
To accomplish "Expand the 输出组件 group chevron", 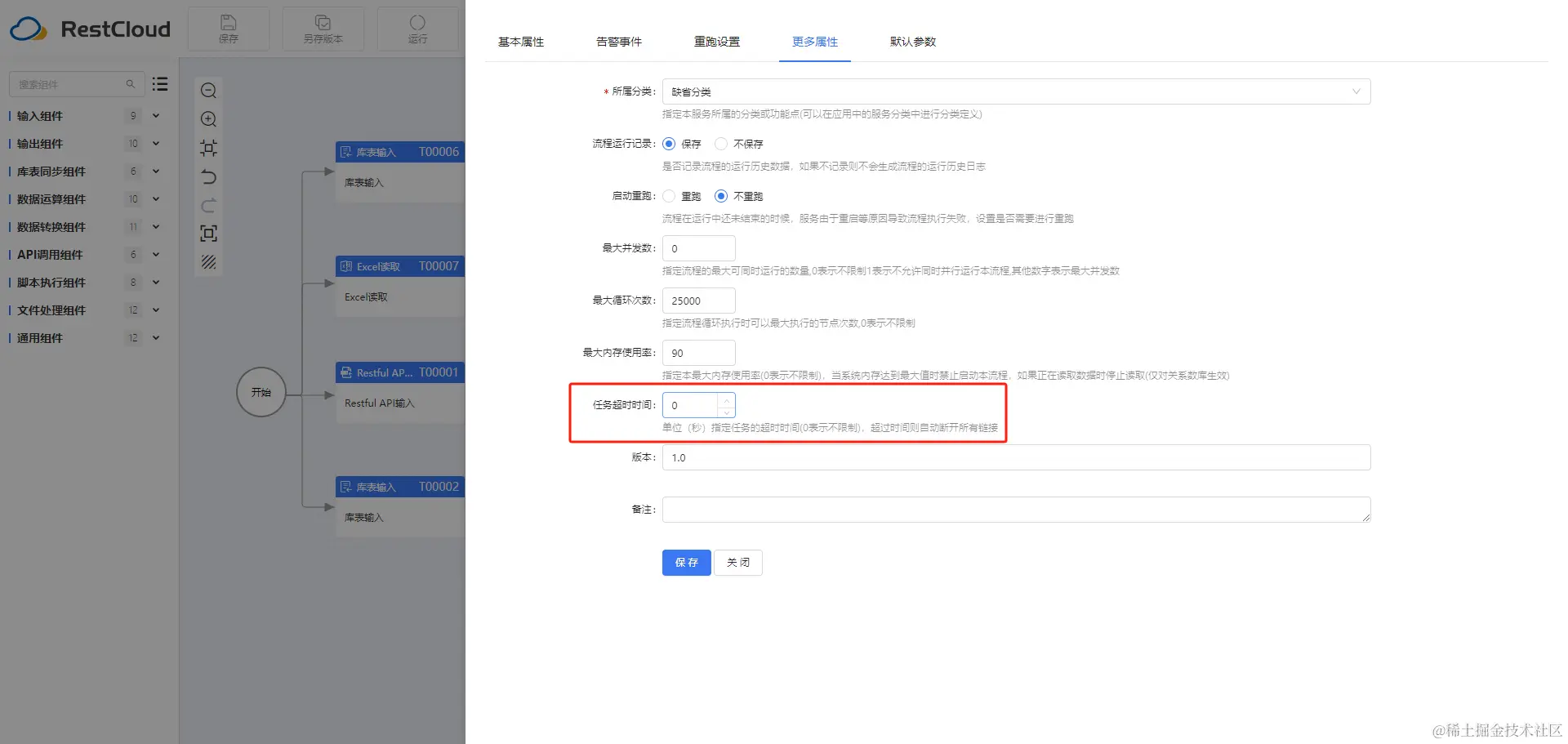I will [x=156, y=144].
